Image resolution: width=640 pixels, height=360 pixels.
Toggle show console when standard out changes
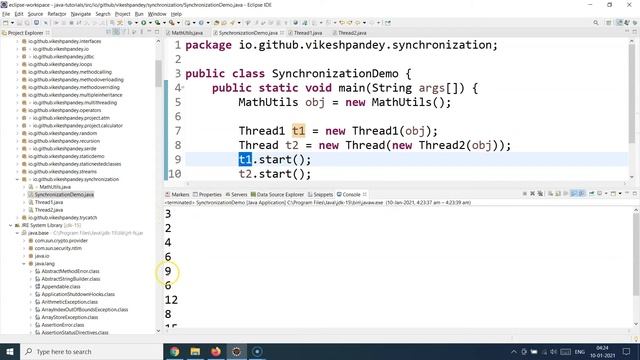coord(573,193)
